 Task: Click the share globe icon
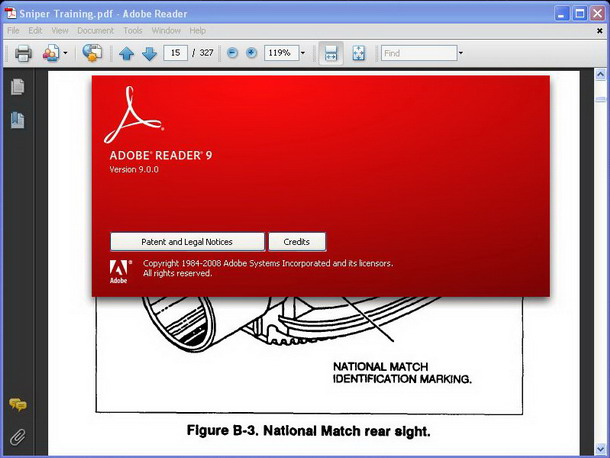[x=92, y=53]
